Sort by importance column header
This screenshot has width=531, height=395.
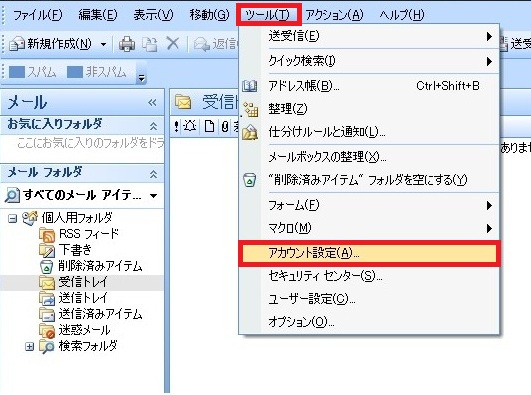(176, 127)
